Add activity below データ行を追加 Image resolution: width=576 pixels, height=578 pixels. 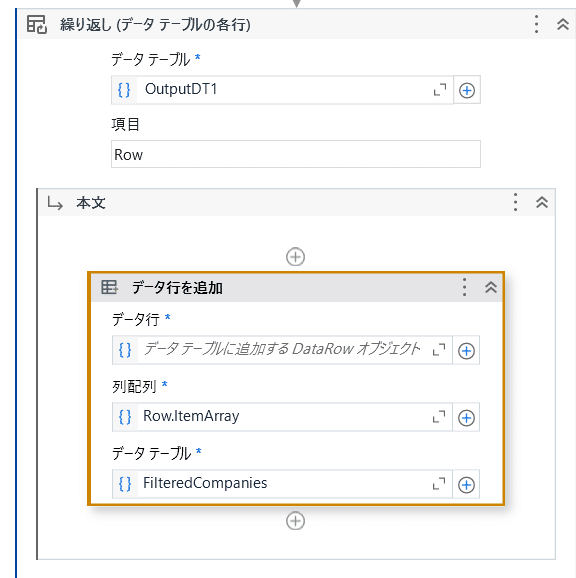295,520
